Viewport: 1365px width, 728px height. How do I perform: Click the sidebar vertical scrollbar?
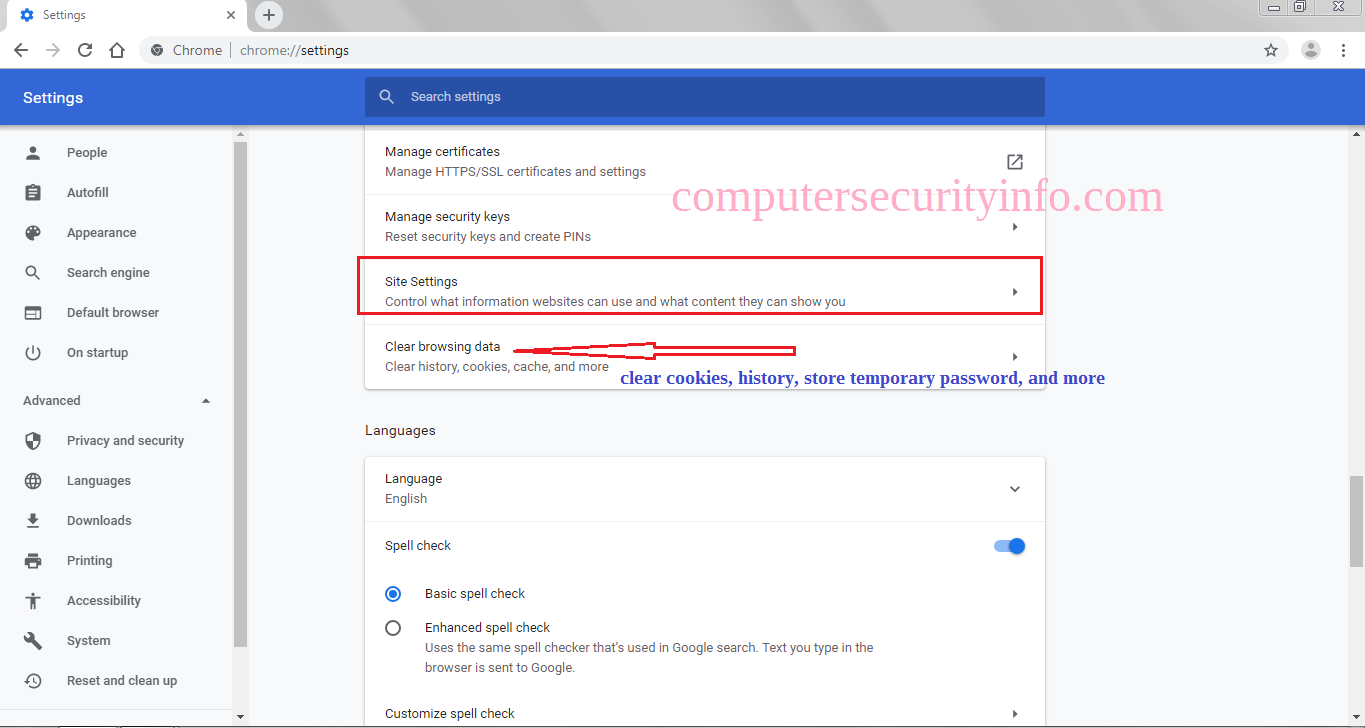240,395
